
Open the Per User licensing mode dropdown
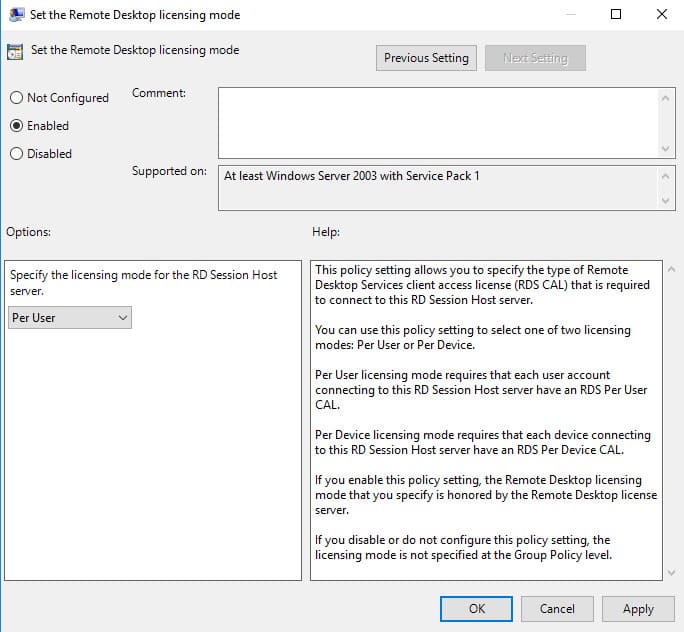(x=70, y=318)
